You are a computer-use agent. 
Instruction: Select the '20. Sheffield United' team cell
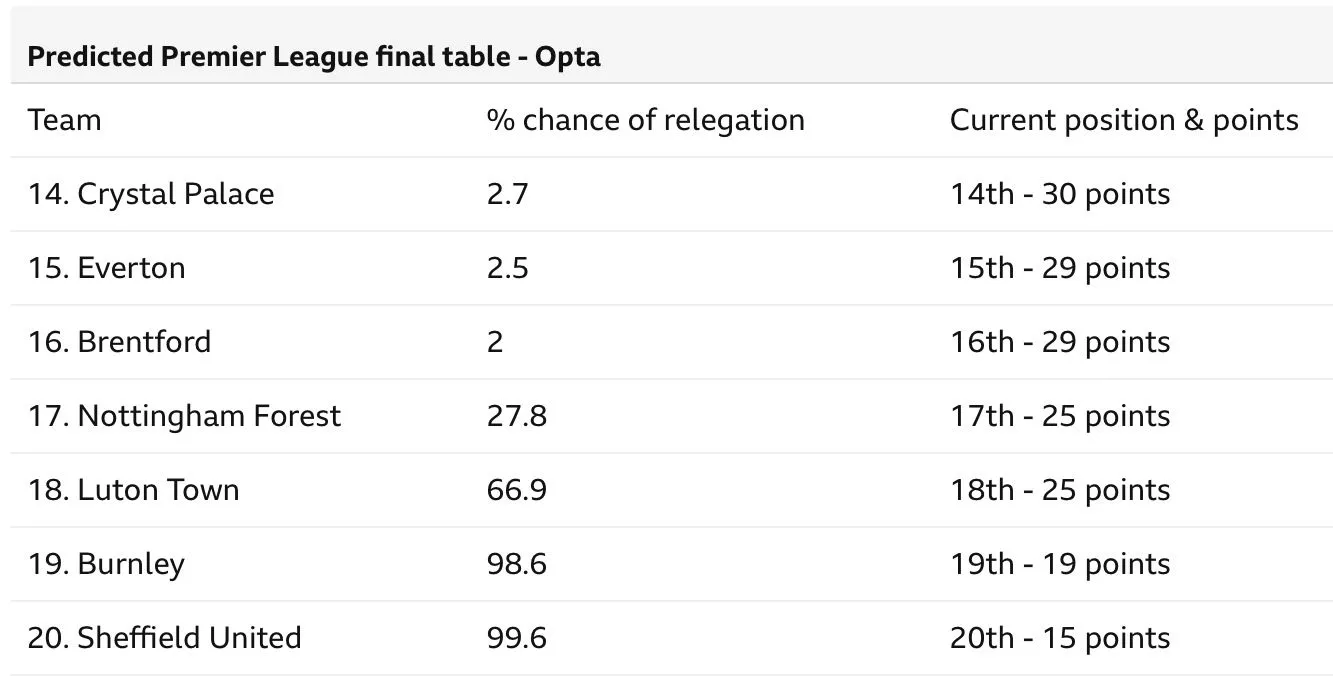164,638
